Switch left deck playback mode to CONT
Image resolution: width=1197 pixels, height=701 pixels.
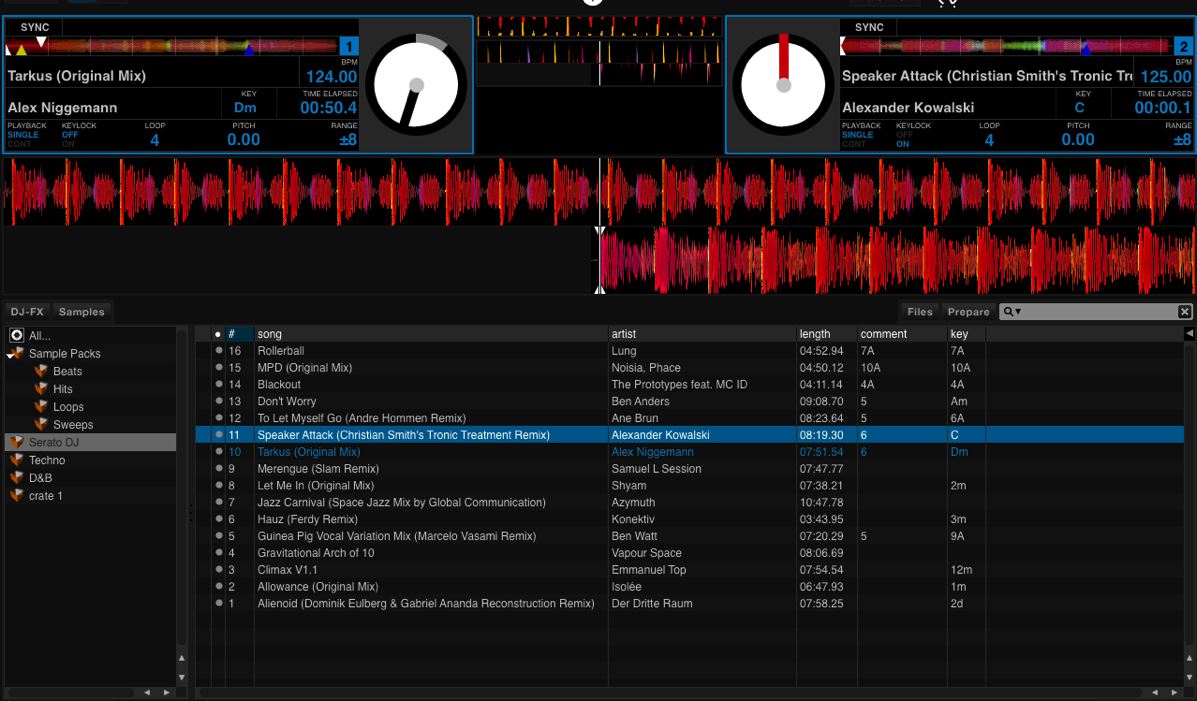pos(19,144)
